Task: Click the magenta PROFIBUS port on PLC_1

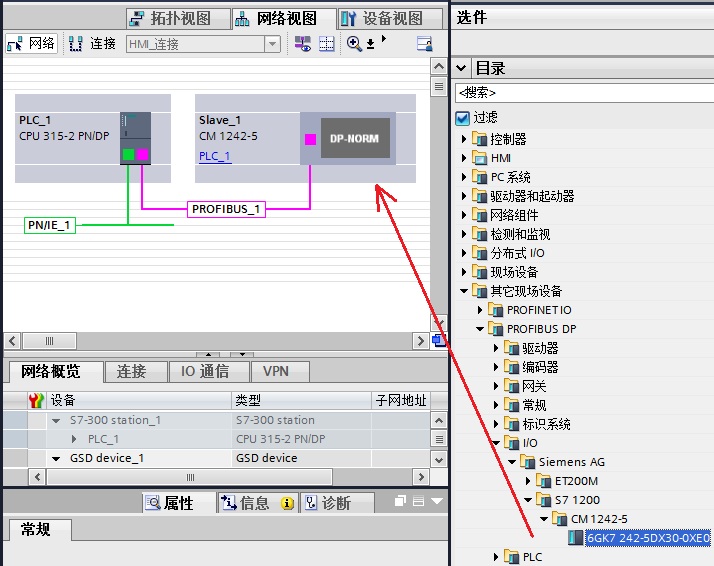Action: tap(143, 155)
